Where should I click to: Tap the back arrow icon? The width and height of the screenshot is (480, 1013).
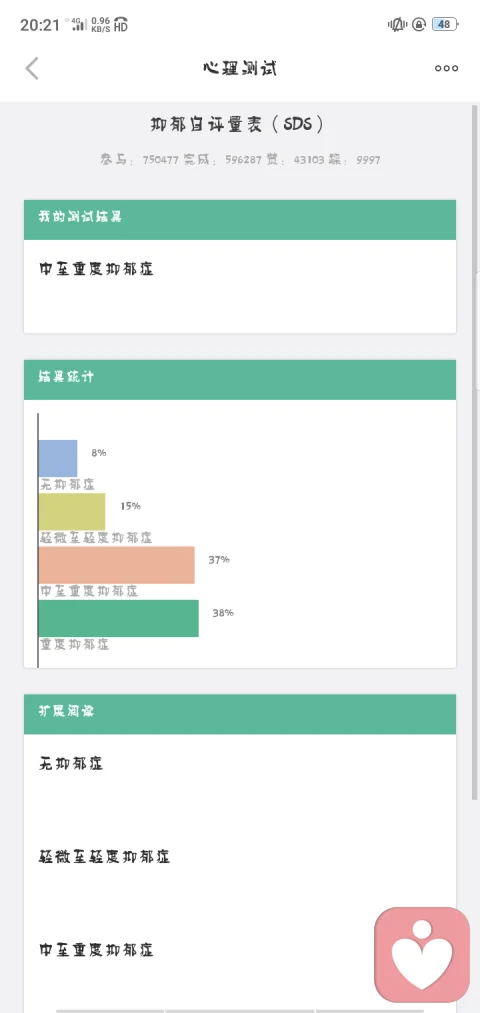32,68
